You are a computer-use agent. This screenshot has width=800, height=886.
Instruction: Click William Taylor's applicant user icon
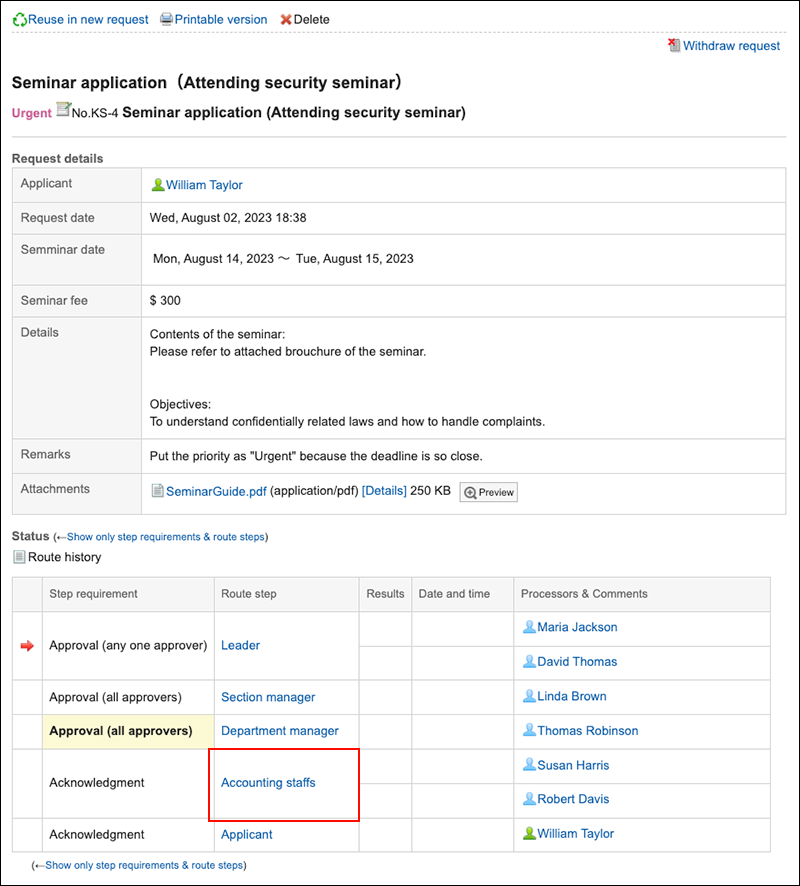tap(157, 185)
